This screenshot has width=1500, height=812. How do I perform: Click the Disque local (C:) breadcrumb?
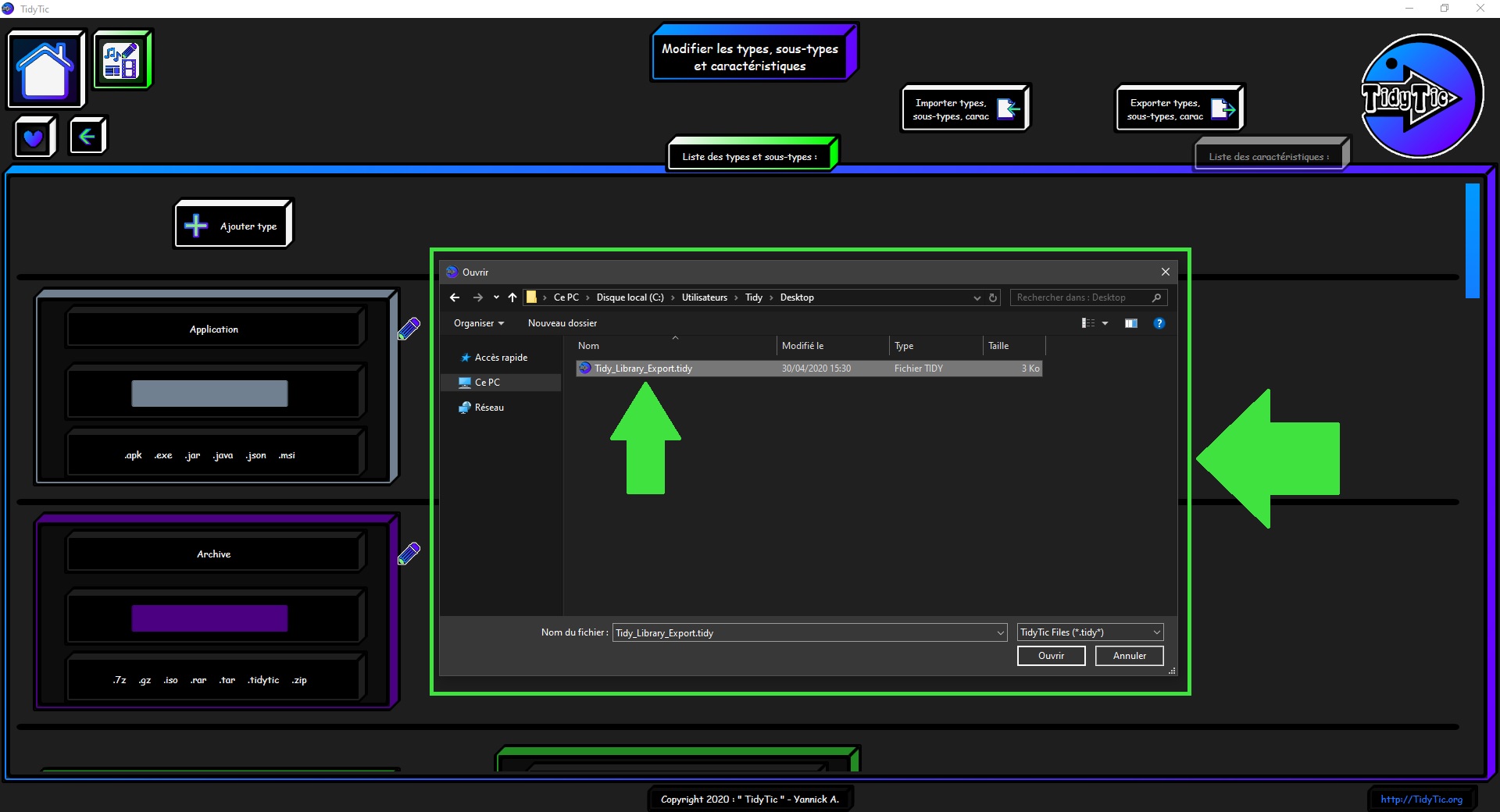pos(630,297)
